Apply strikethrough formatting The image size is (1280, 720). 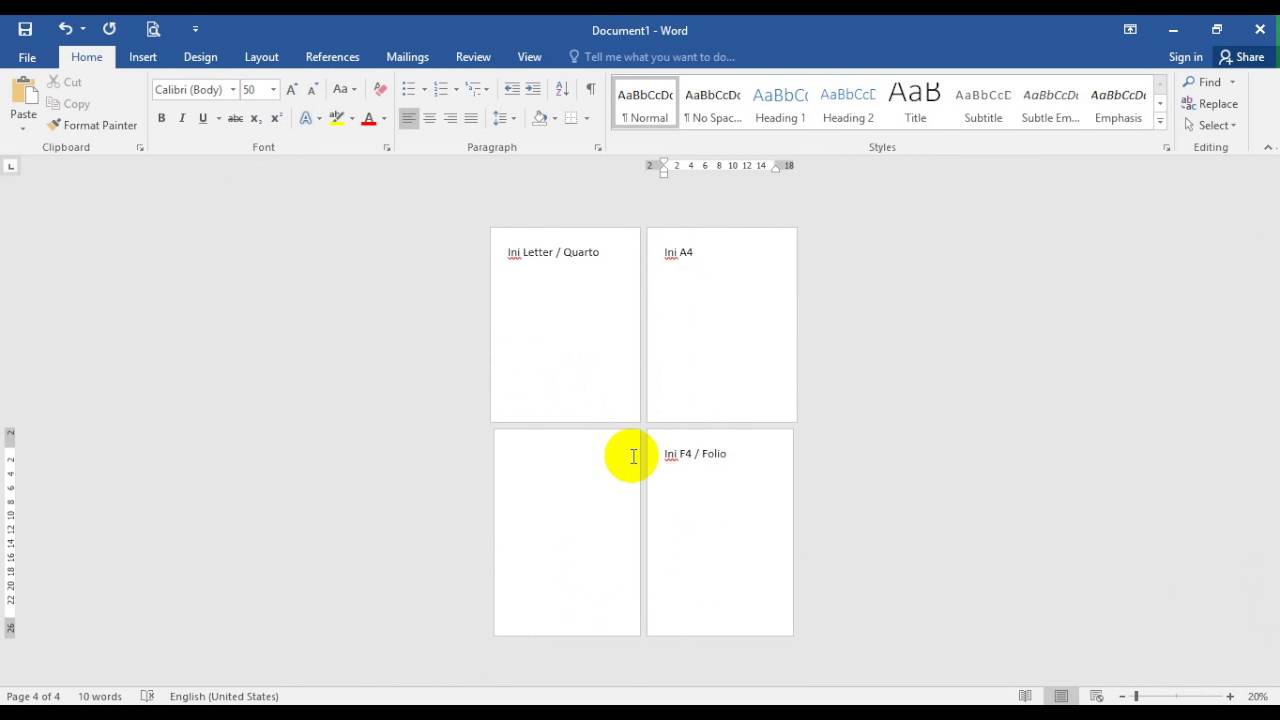click(235, 118)
